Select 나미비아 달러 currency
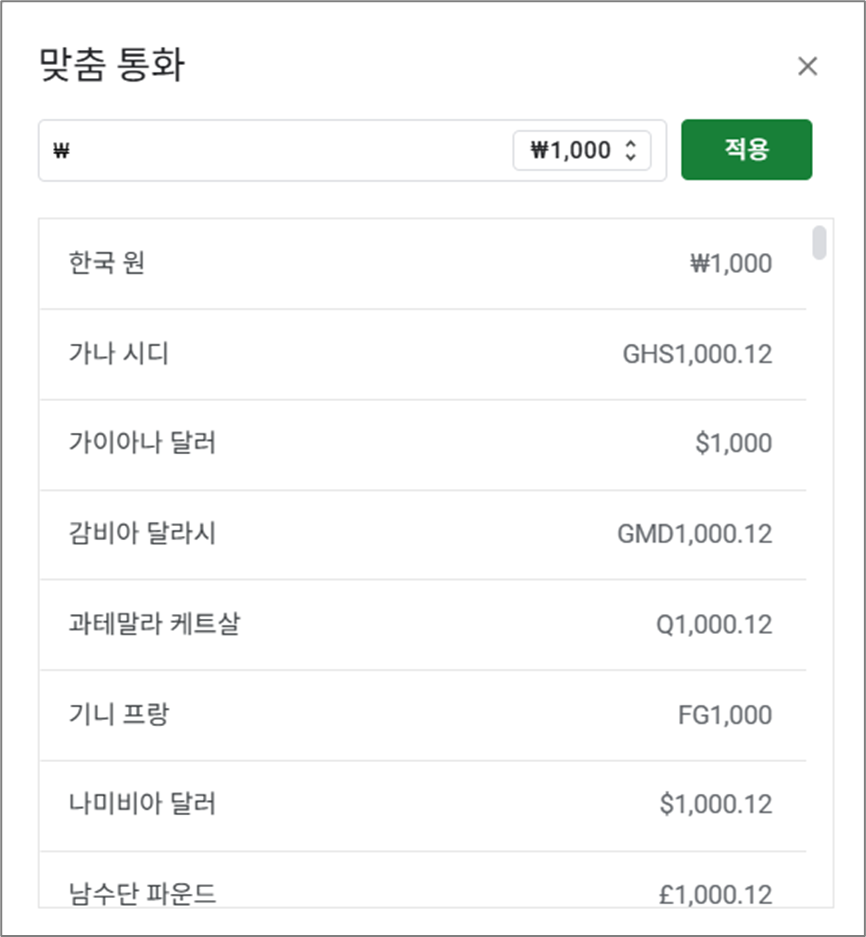Screen dimensions: 866x937 click(x=423, y=806)
